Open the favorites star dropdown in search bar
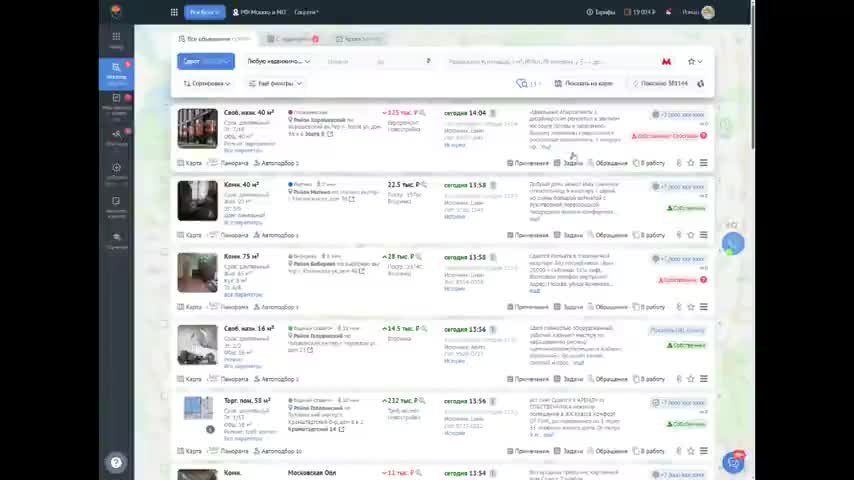854x480 pixels. pos(694,62)
